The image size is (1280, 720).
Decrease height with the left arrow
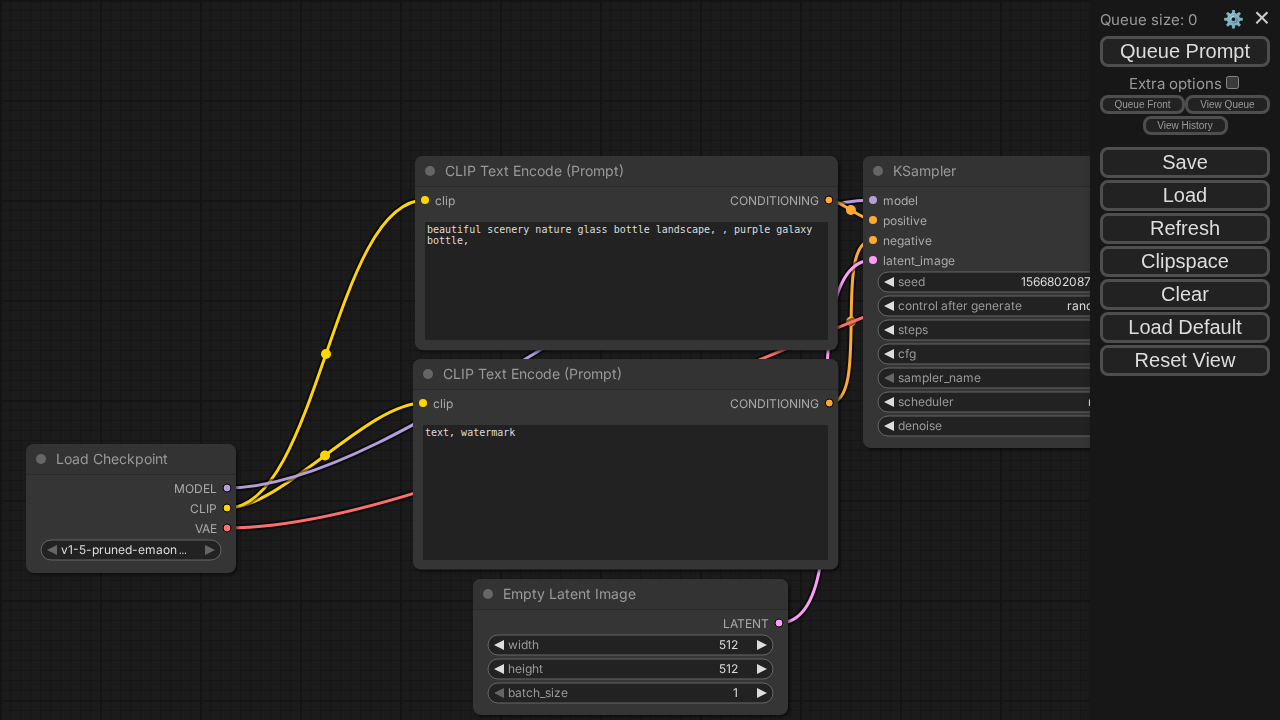click(499, 669)
